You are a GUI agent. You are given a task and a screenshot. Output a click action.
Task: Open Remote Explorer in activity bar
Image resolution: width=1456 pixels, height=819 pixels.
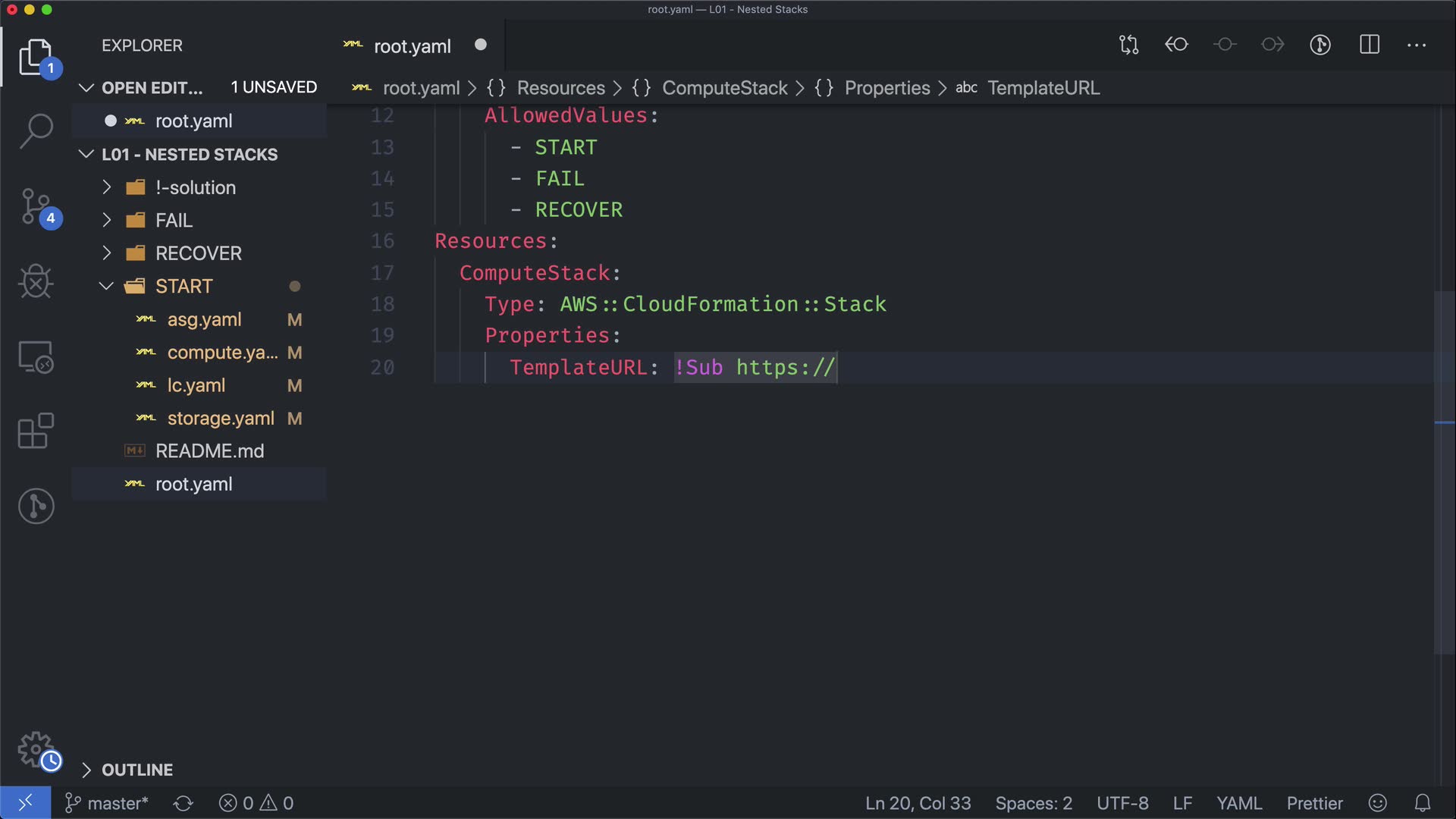point(36,356)
